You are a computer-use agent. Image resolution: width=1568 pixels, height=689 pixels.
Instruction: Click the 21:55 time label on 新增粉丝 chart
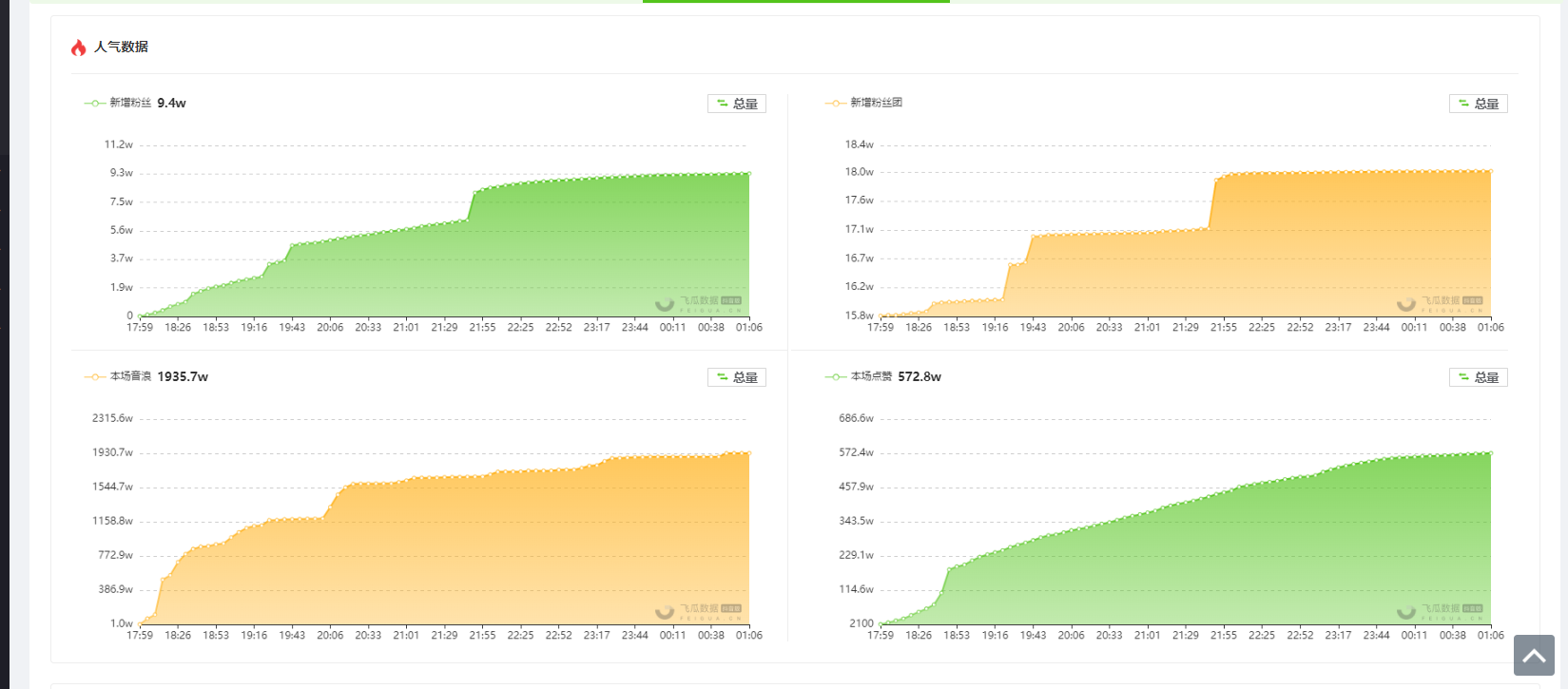[482, 327]
